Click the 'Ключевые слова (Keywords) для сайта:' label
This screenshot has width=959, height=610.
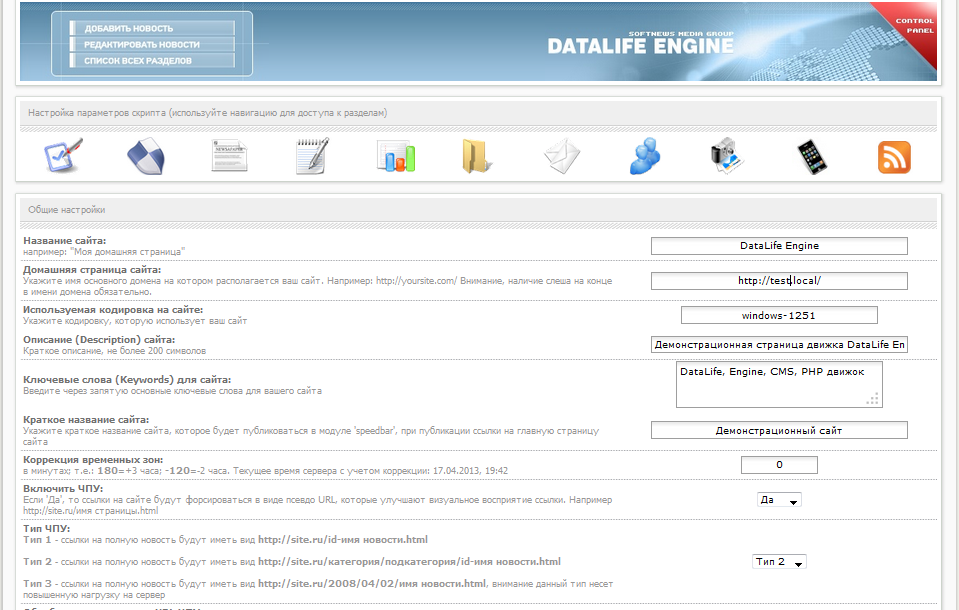127,380
